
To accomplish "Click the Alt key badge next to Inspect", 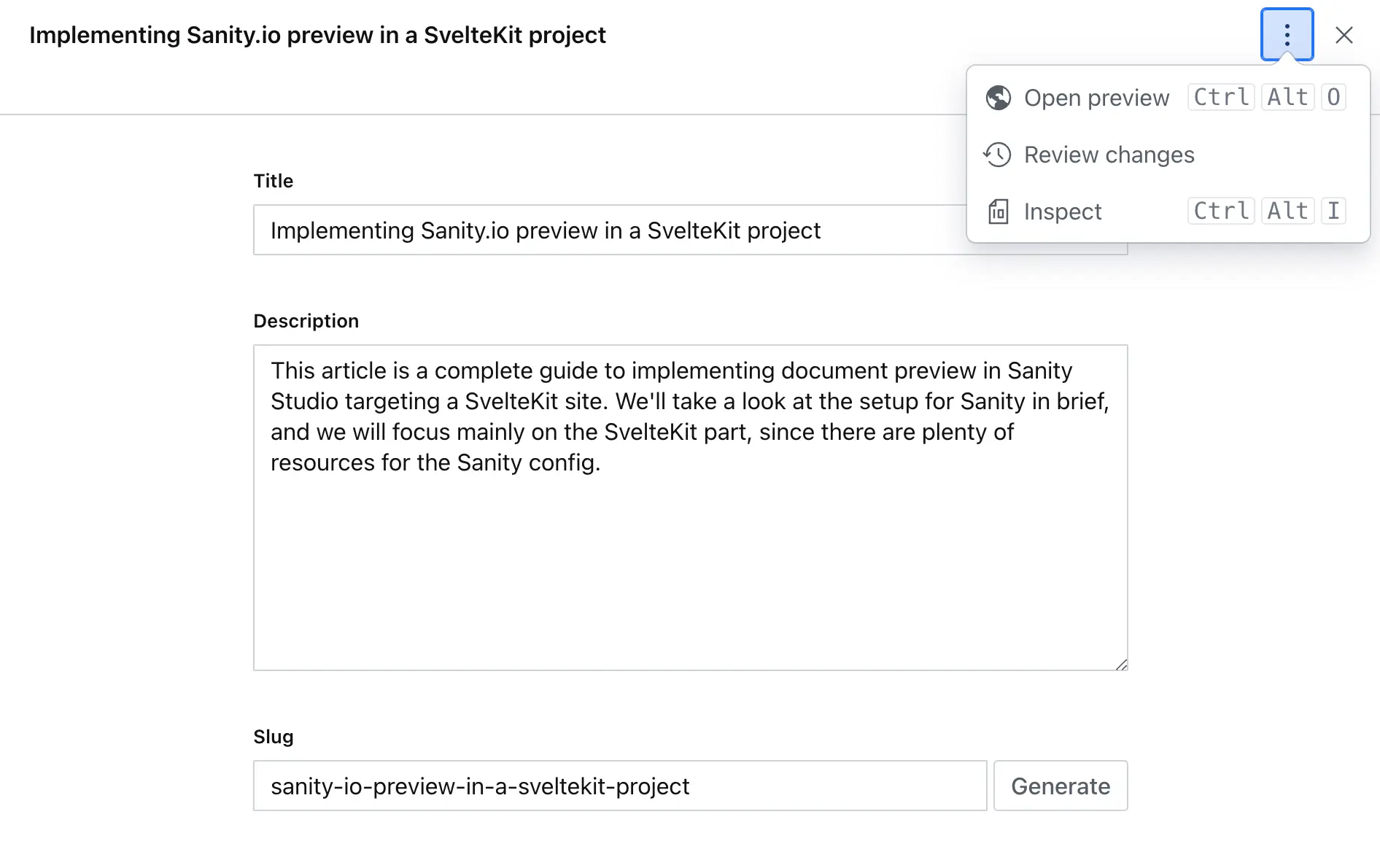I will [x=1287, y=211].
